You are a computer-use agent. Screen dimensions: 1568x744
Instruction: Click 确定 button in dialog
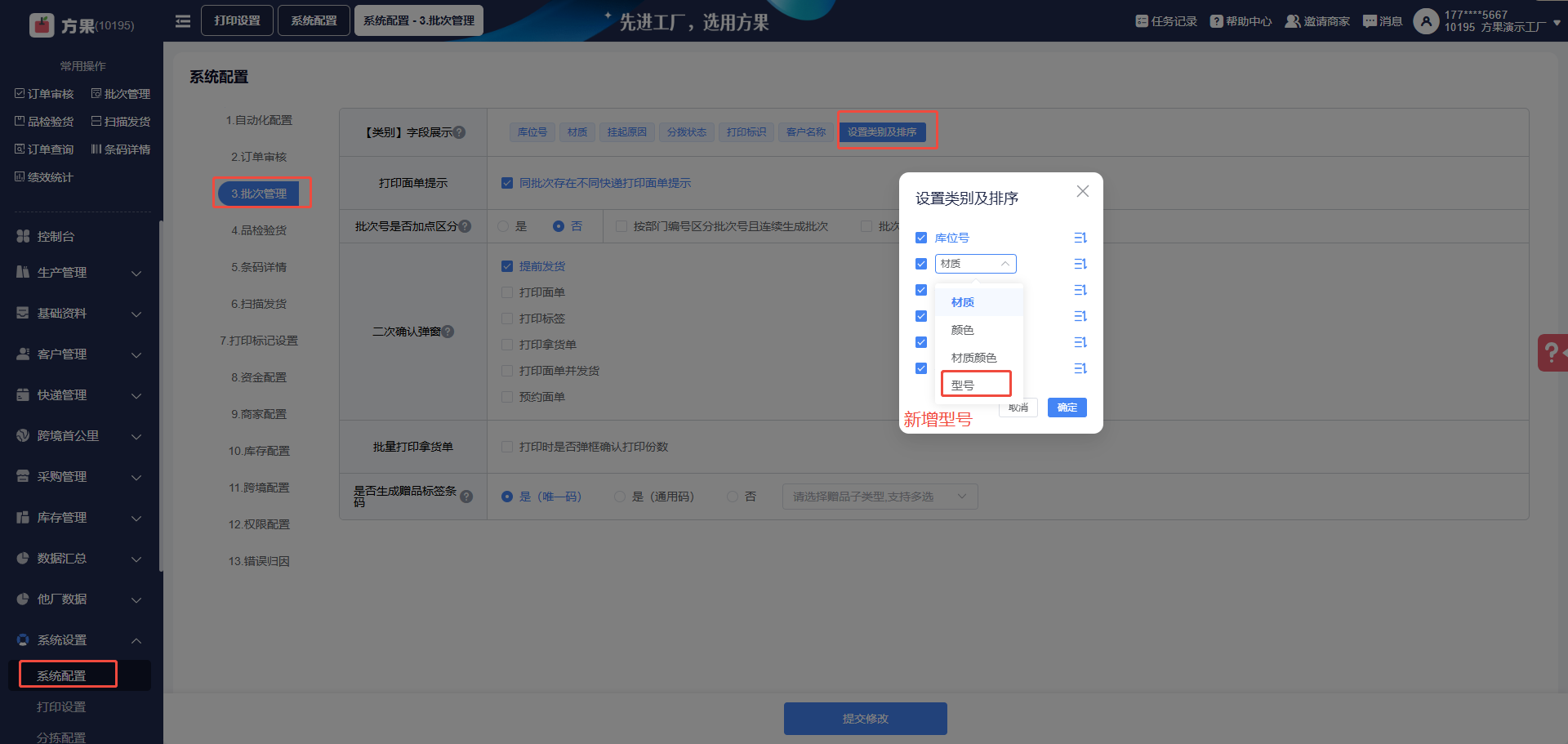[1067, 408]
